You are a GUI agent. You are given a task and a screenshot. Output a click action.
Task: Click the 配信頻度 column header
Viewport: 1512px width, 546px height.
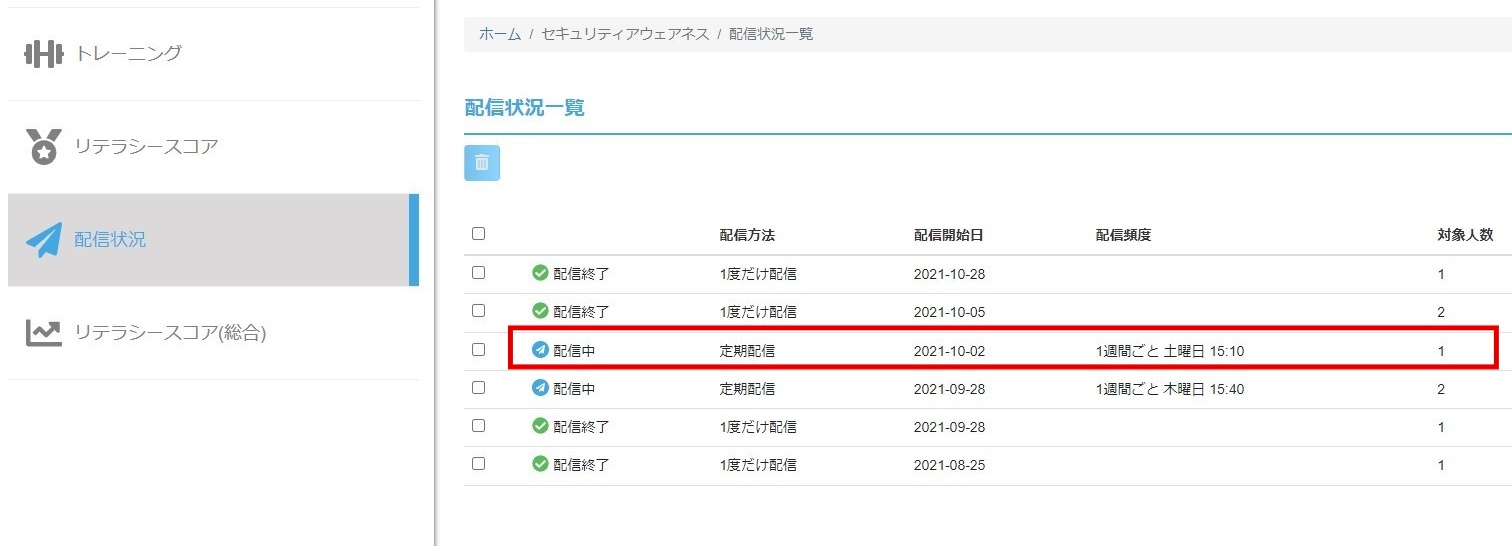pos(1123,235)
